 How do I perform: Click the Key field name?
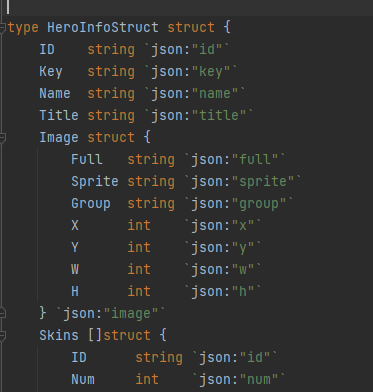51,72
